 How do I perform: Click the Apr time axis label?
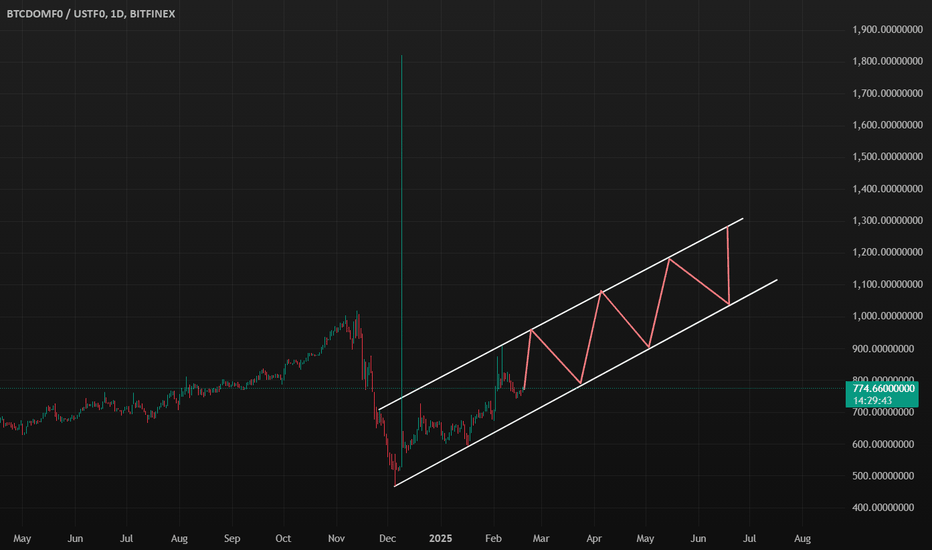click(594, 539)
